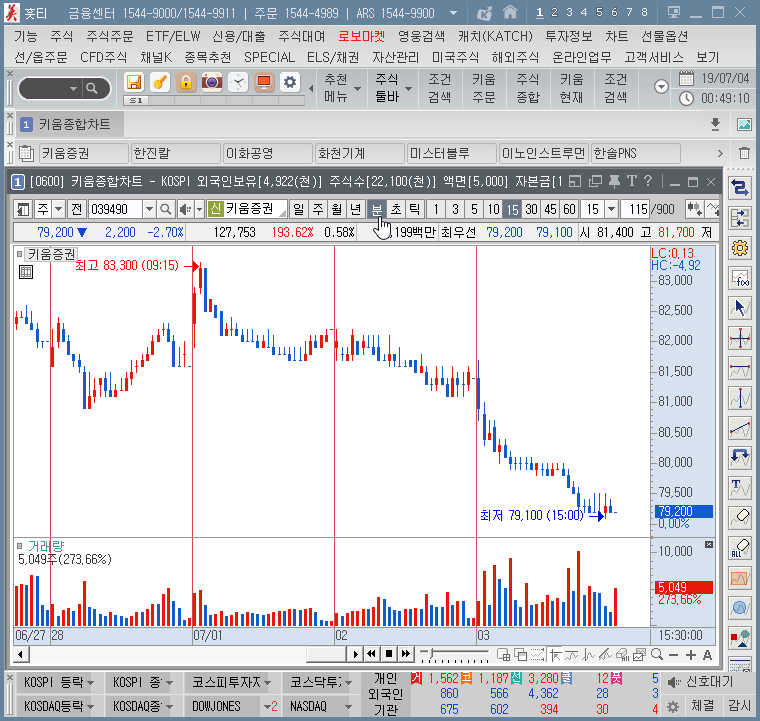Open the NASDAQ ticker dropdown
Viewport: 760px width, 721px height.
click(348, 707)
